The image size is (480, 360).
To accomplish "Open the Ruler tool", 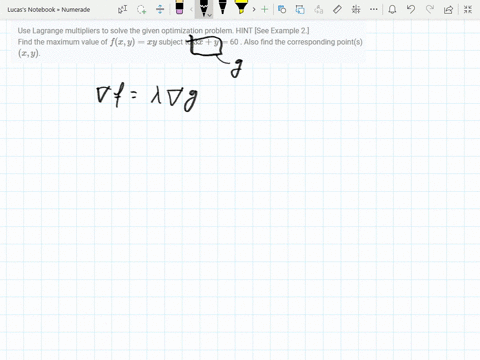I will coord(337,9).
